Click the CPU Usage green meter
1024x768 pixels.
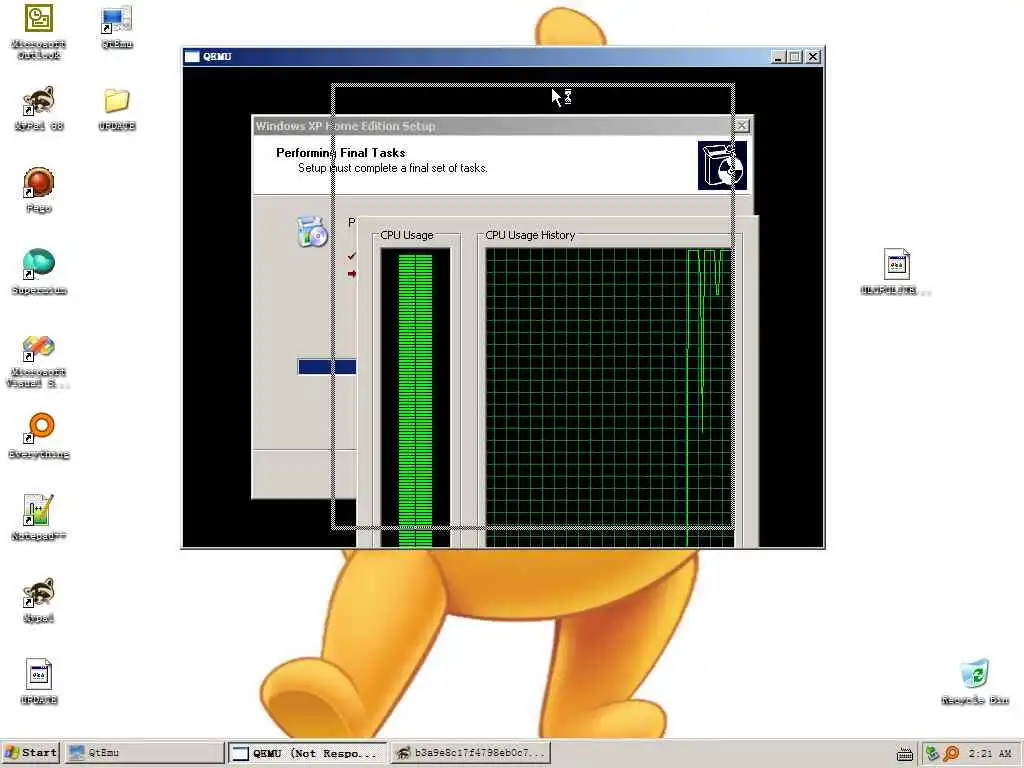click(415, 397)
